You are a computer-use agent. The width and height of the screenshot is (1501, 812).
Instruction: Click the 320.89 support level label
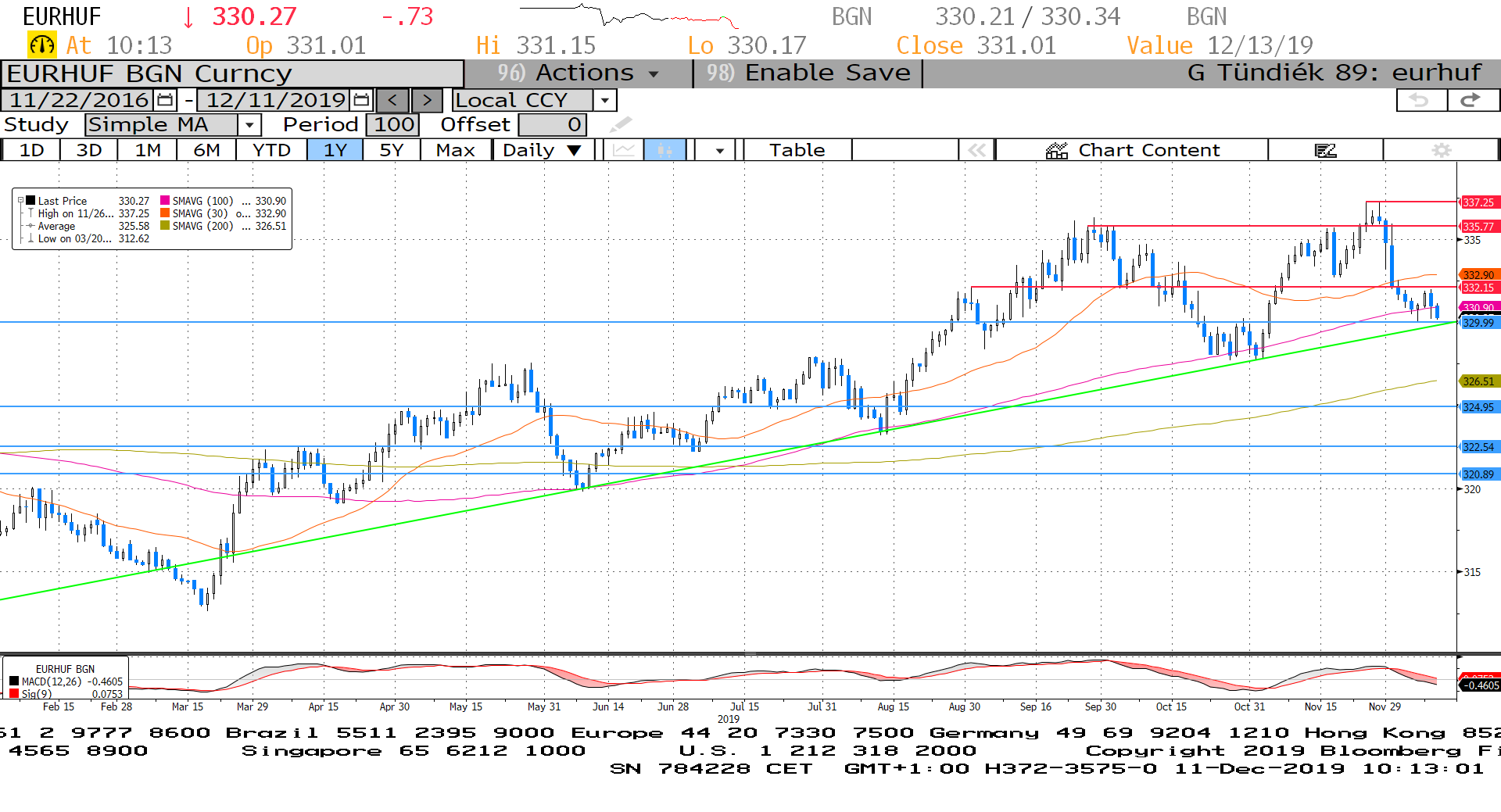point(1478,474)
